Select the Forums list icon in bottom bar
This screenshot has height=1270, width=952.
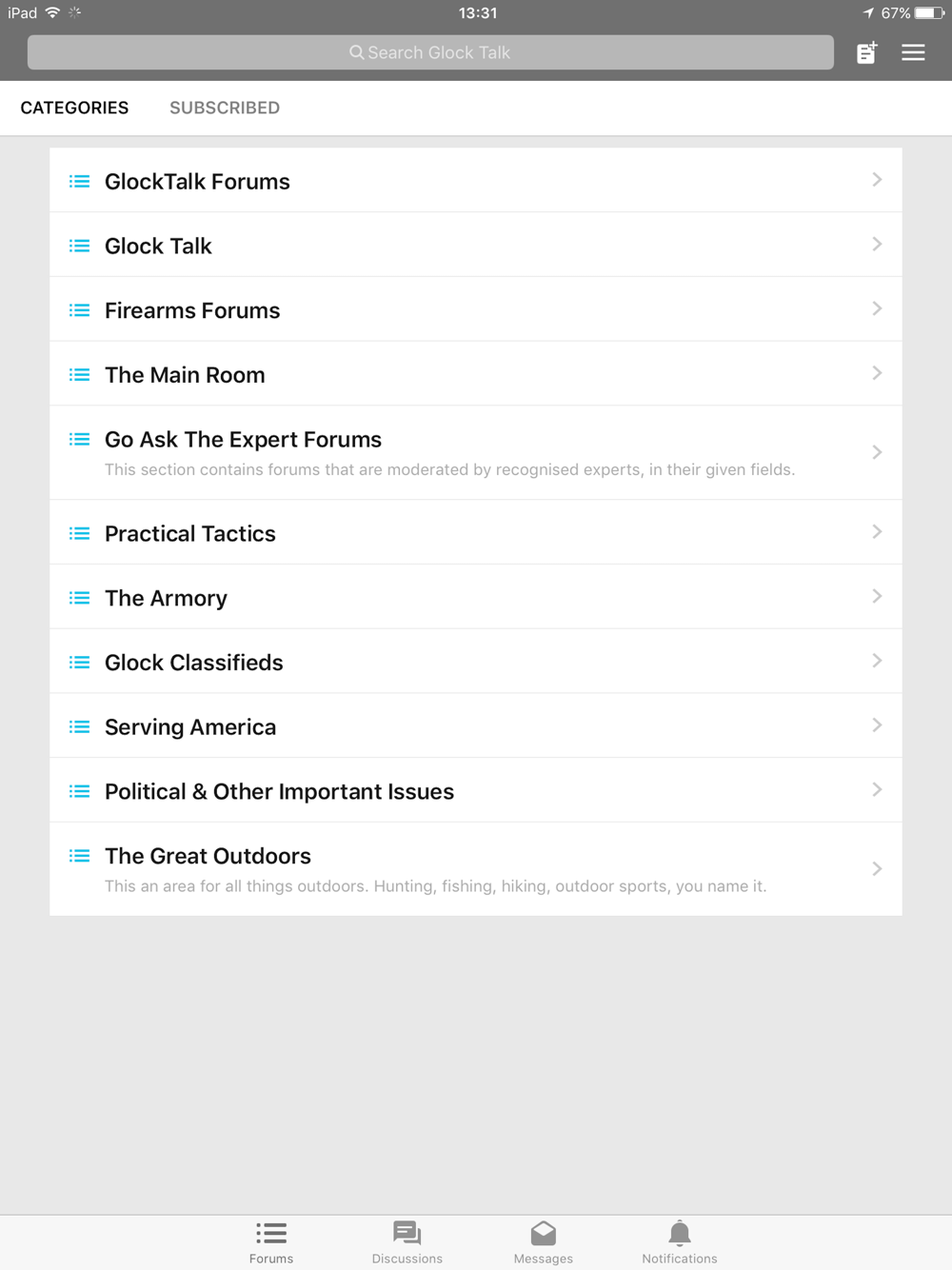pos(271,1234)
